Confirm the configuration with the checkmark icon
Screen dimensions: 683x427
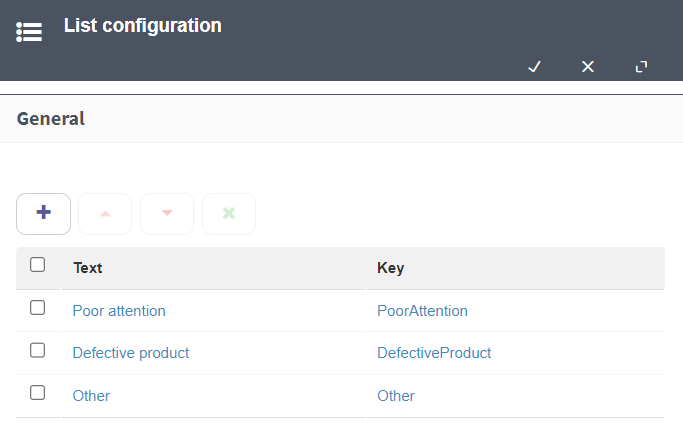click(534, 67)
